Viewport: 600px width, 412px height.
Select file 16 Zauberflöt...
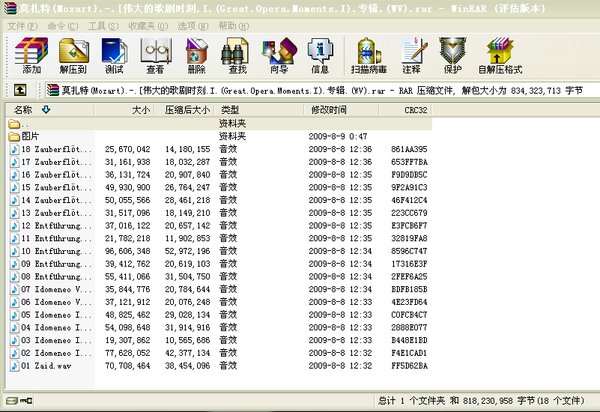point(57,174)
